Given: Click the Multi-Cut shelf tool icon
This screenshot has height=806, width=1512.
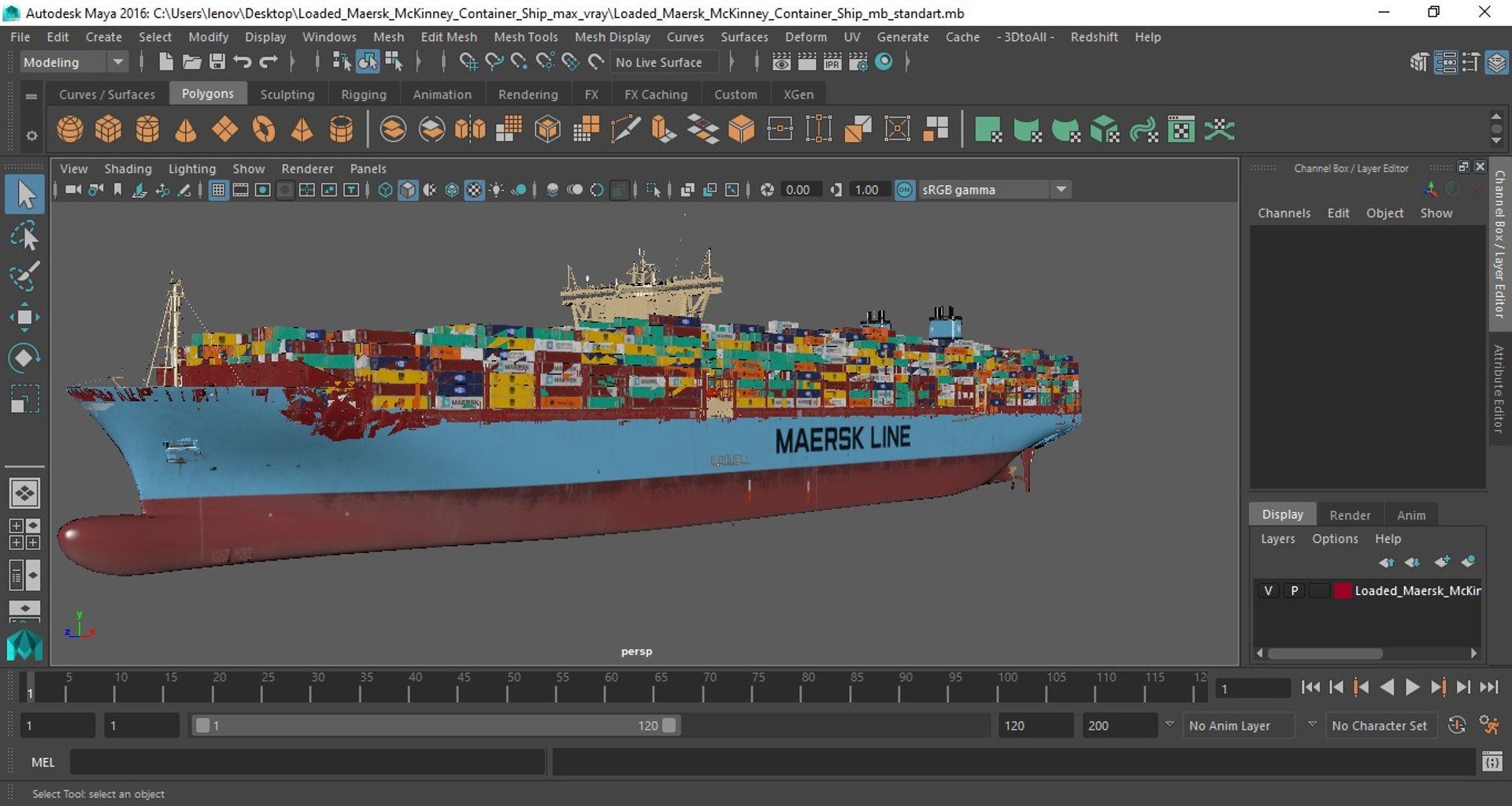Looking at the screenshot, I should [624, 129].
